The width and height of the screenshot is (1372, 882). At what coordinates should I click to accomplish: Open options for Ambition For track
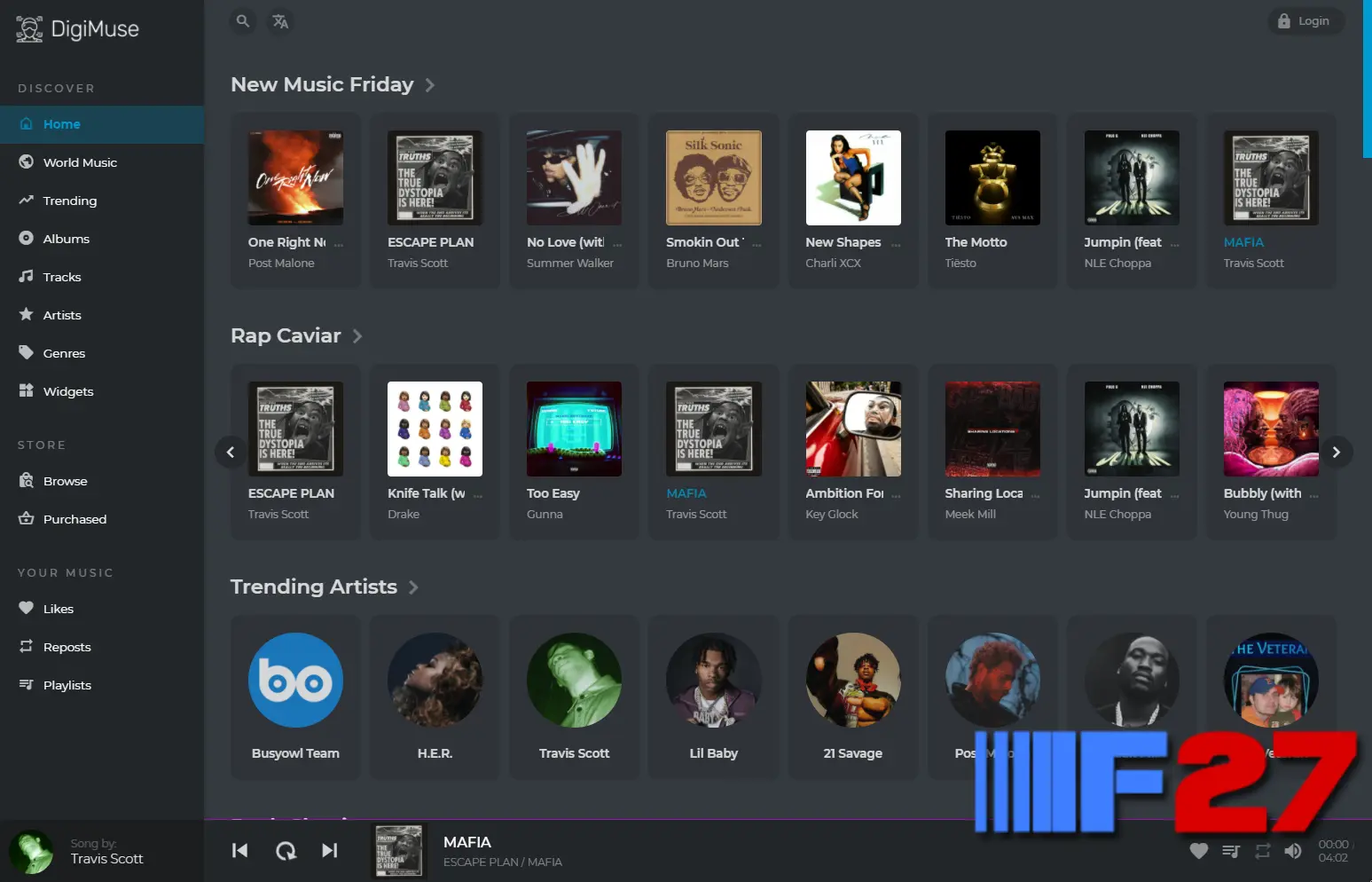[x=896, y=495]
